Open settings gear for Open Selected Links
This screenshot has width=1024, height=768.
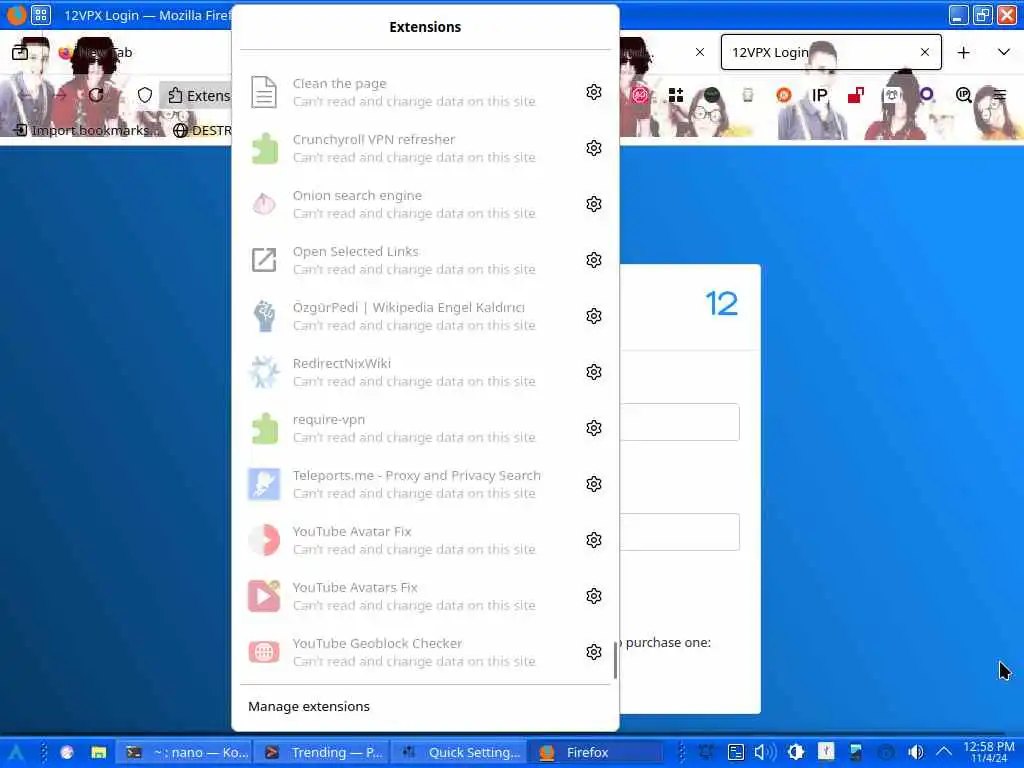pyautogui.click(x=593, y=260)
